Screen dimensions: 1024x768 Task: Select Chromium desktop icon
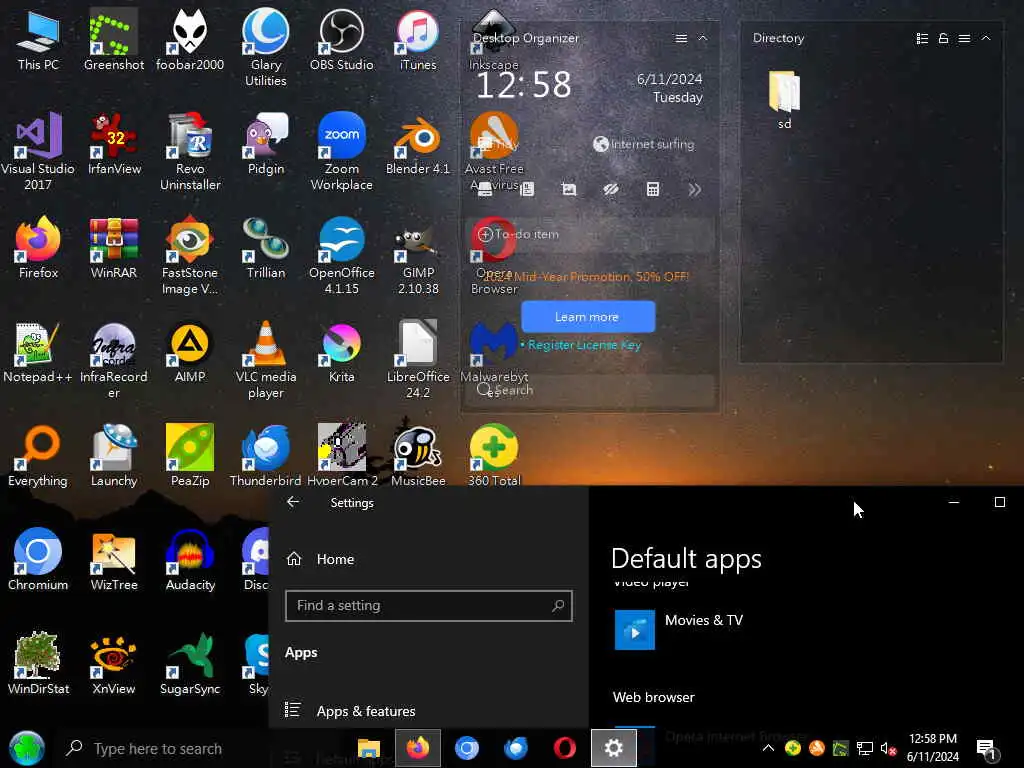click(x=38, y=559)
